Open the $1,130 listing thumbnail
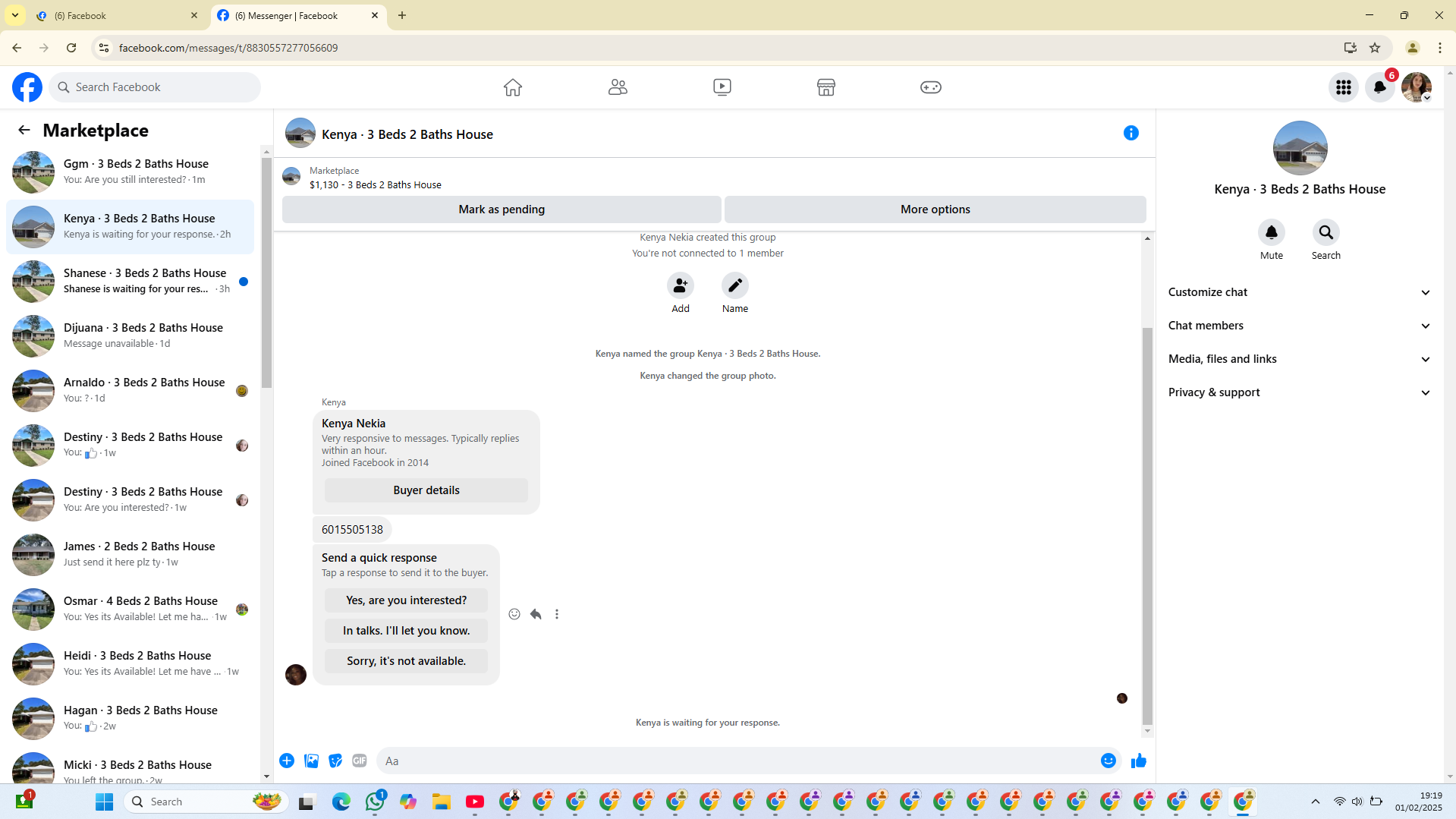The height and width of the screenshot is (819, 1456). point(291,177)
